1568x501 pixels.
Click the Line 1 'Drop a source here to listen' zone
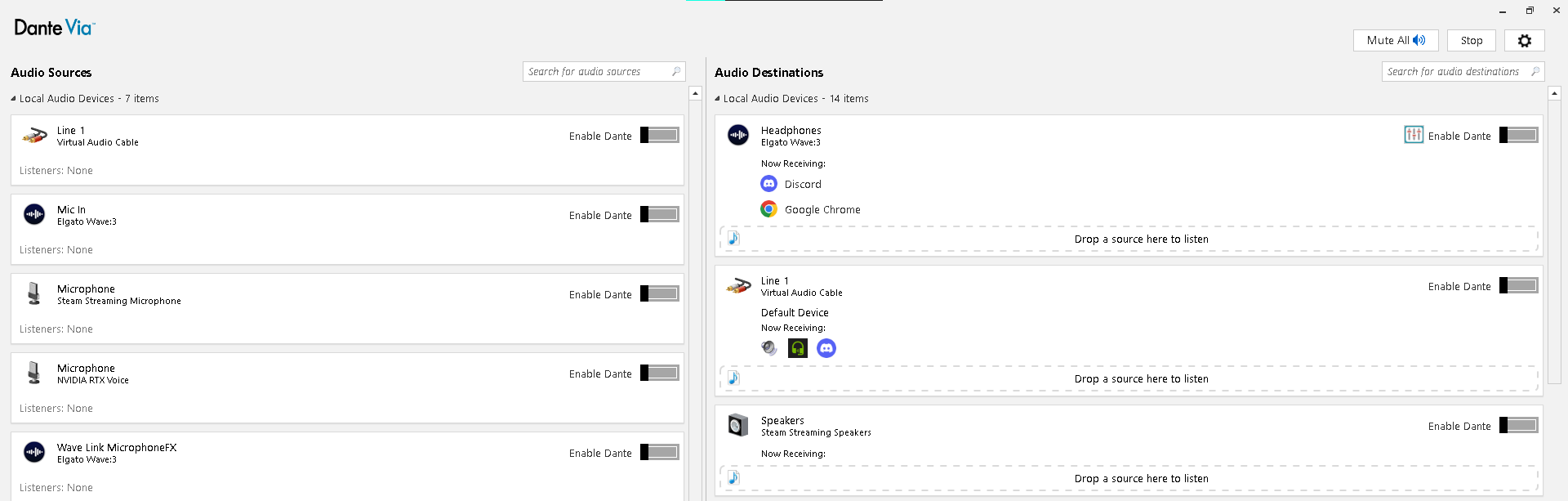pos(1129,378)
